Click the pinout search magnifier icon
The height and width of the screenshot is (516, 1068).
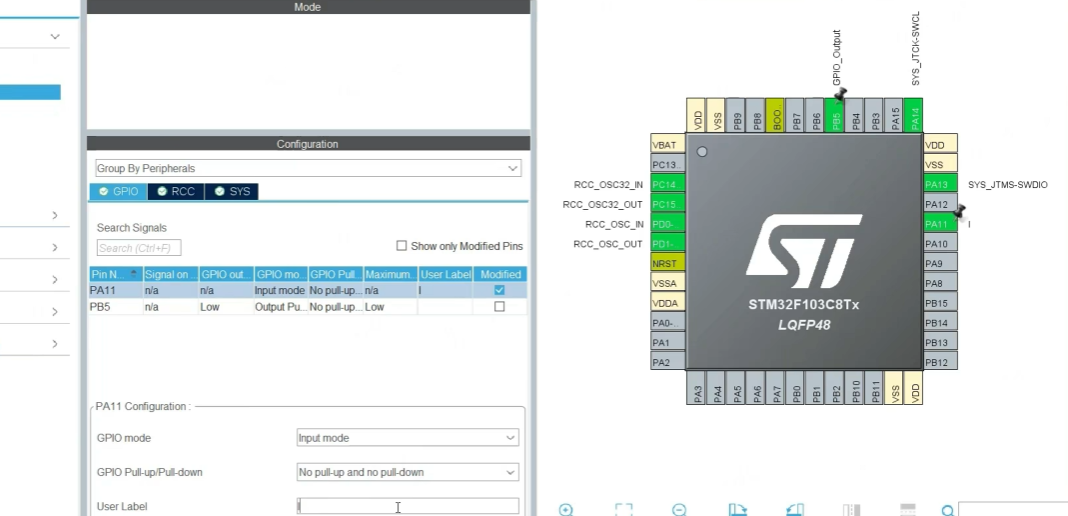click(x=948, y=510)
